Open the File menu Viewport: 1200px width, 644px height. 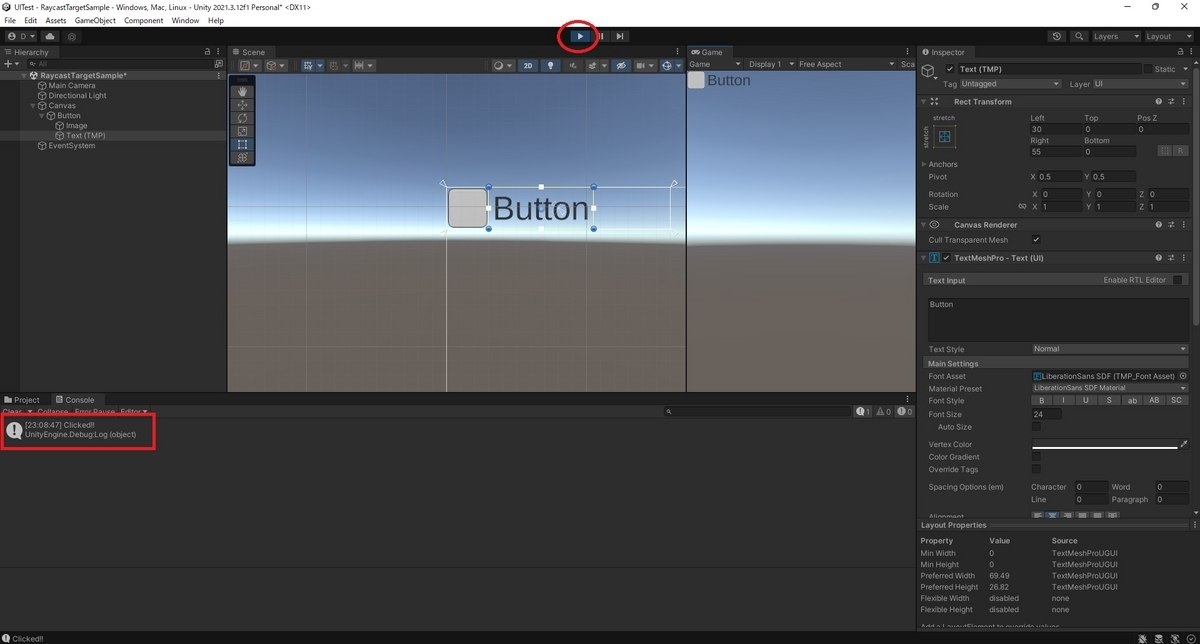10,20
